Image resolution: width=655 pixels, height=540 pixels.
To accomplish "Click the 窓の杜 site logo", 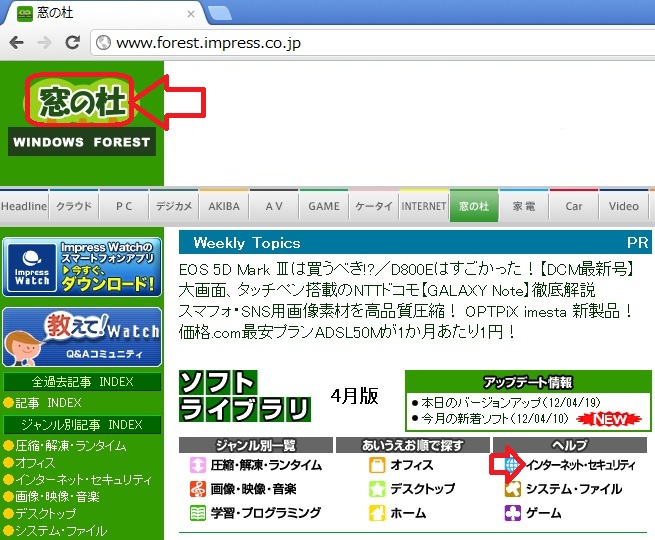I will click(x=79, y=100).
